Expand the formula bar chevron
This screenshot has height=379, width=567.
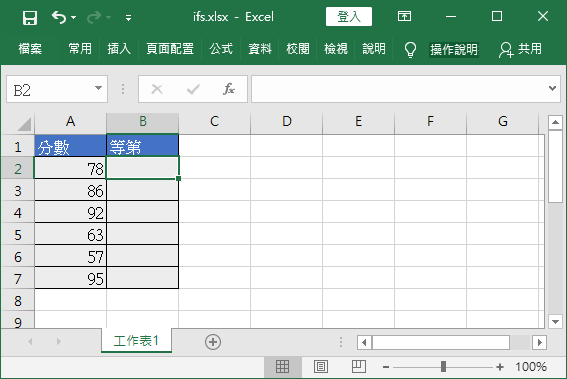point(552,88)
